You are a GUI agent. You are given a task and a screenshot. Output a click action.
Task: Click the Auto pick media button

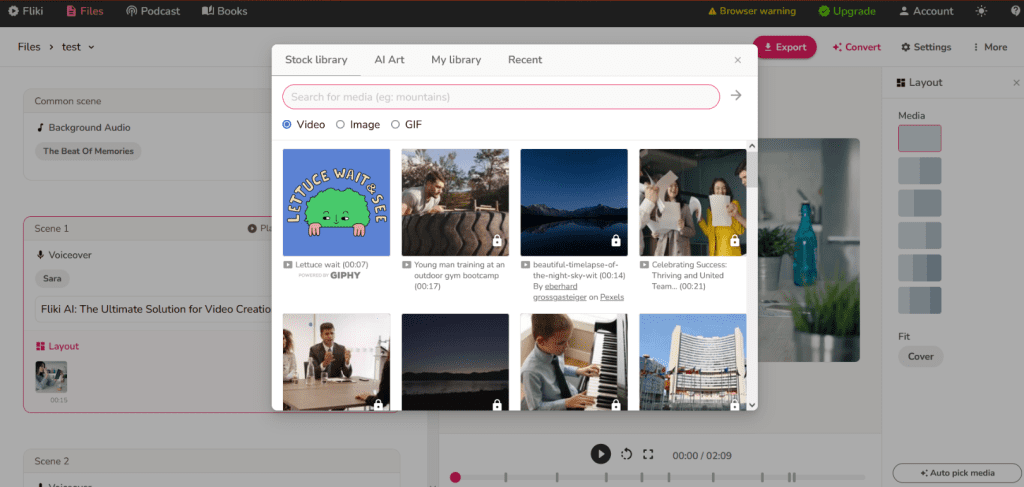pyautogui.click(x=957, y=472)
